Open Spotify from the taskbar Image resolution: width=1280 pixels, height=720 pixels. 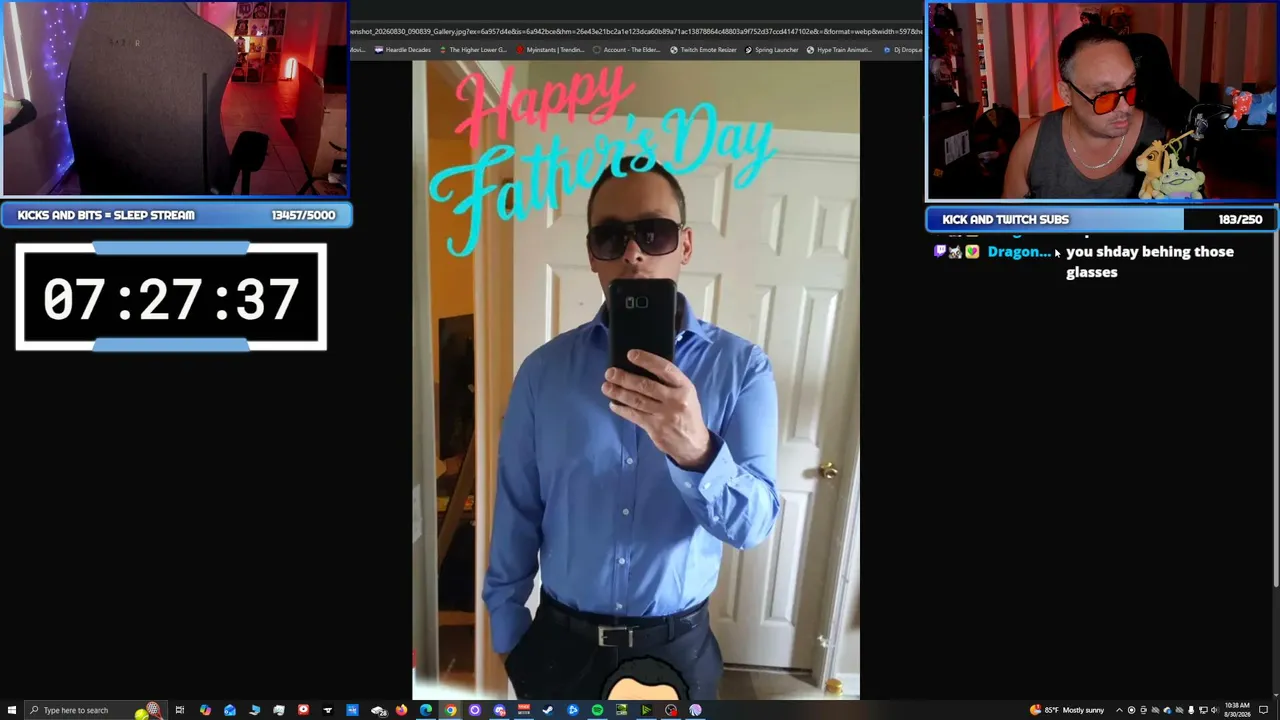pos(597,710)
